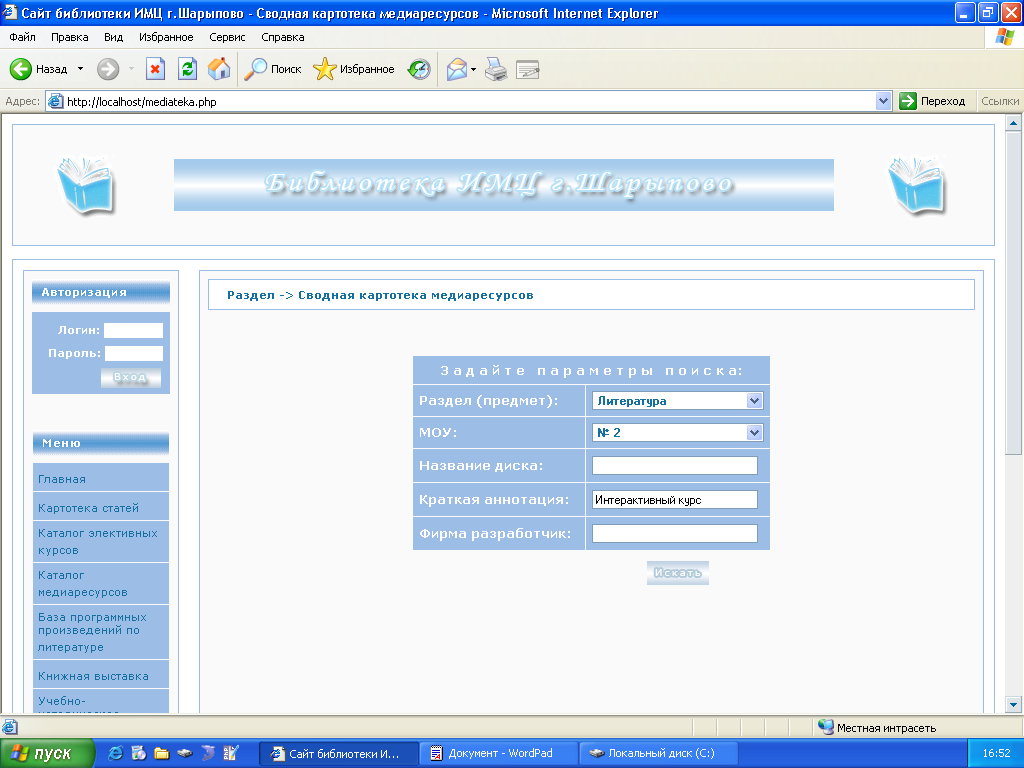Open the Mail envelope icon
This screenshot has height=768, width=1024.
pyautogui.click(x=457, y=69)
